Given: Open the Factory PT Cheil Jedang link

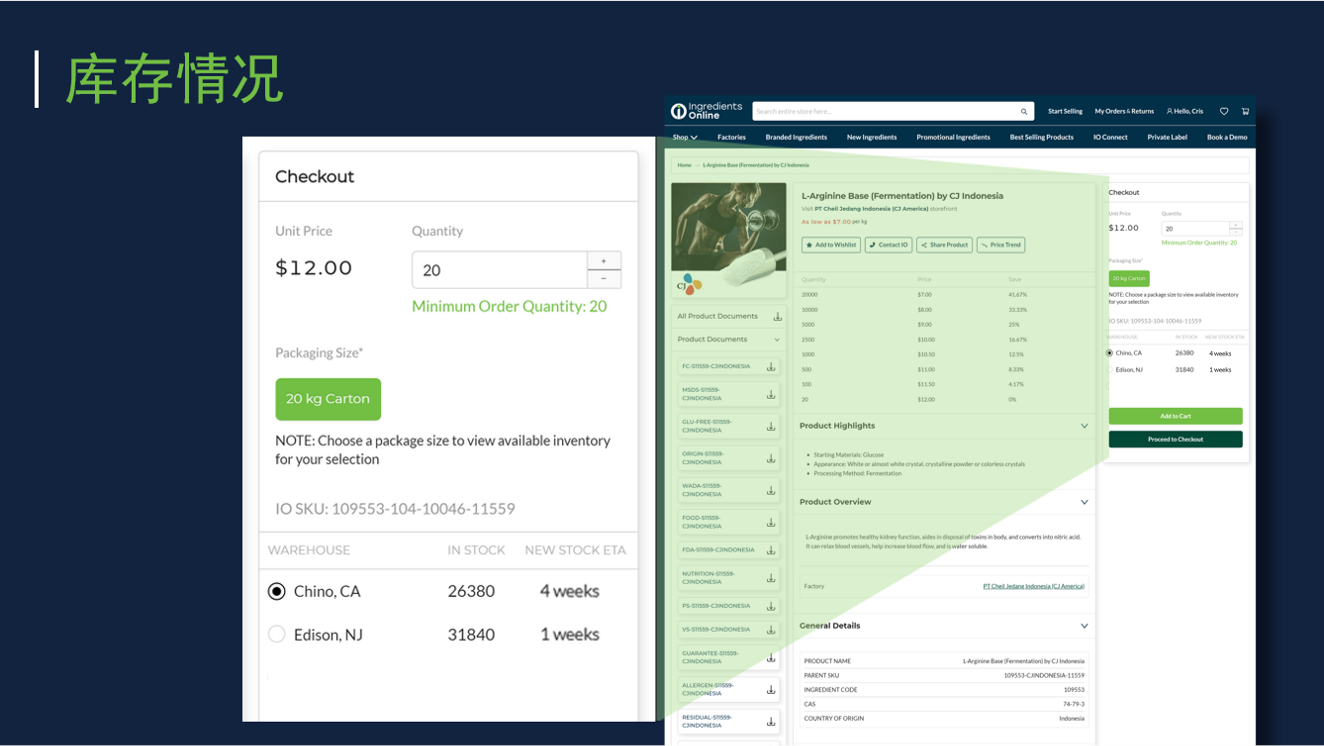Looking at the screenshot, I should pyautogui.click(x=1033, y=587).
